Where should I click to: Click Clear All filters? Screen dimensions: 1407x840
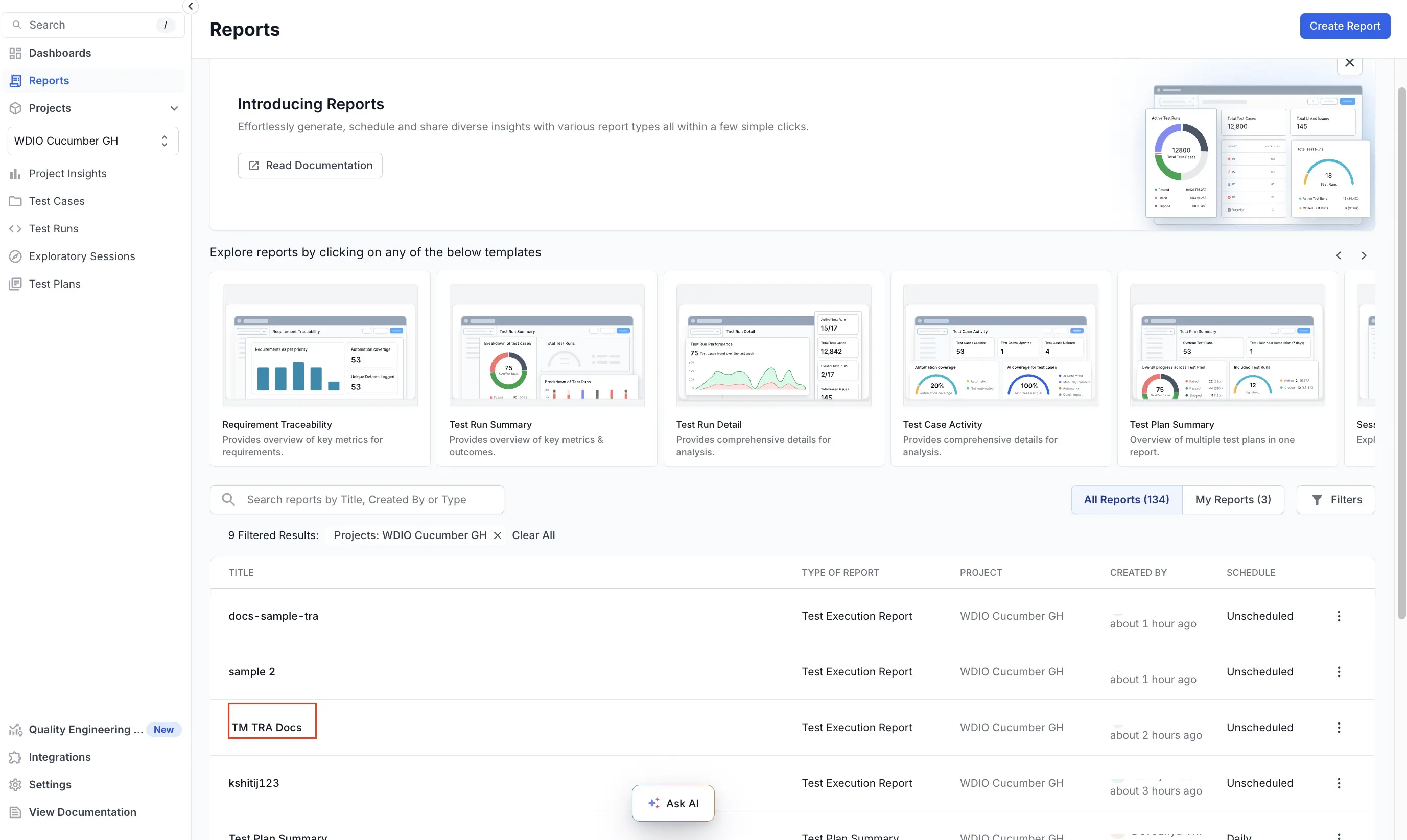pyautogui.click(x=533, y=535)
